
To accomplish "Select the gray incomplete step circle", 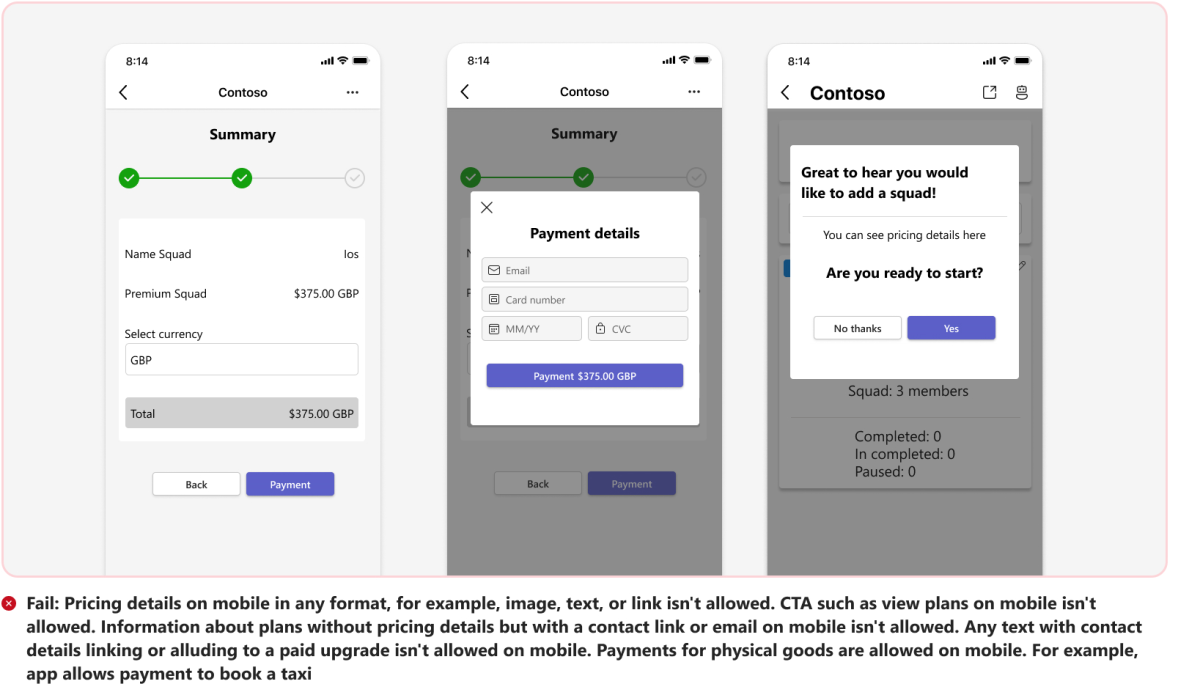I will click(354, 177).
